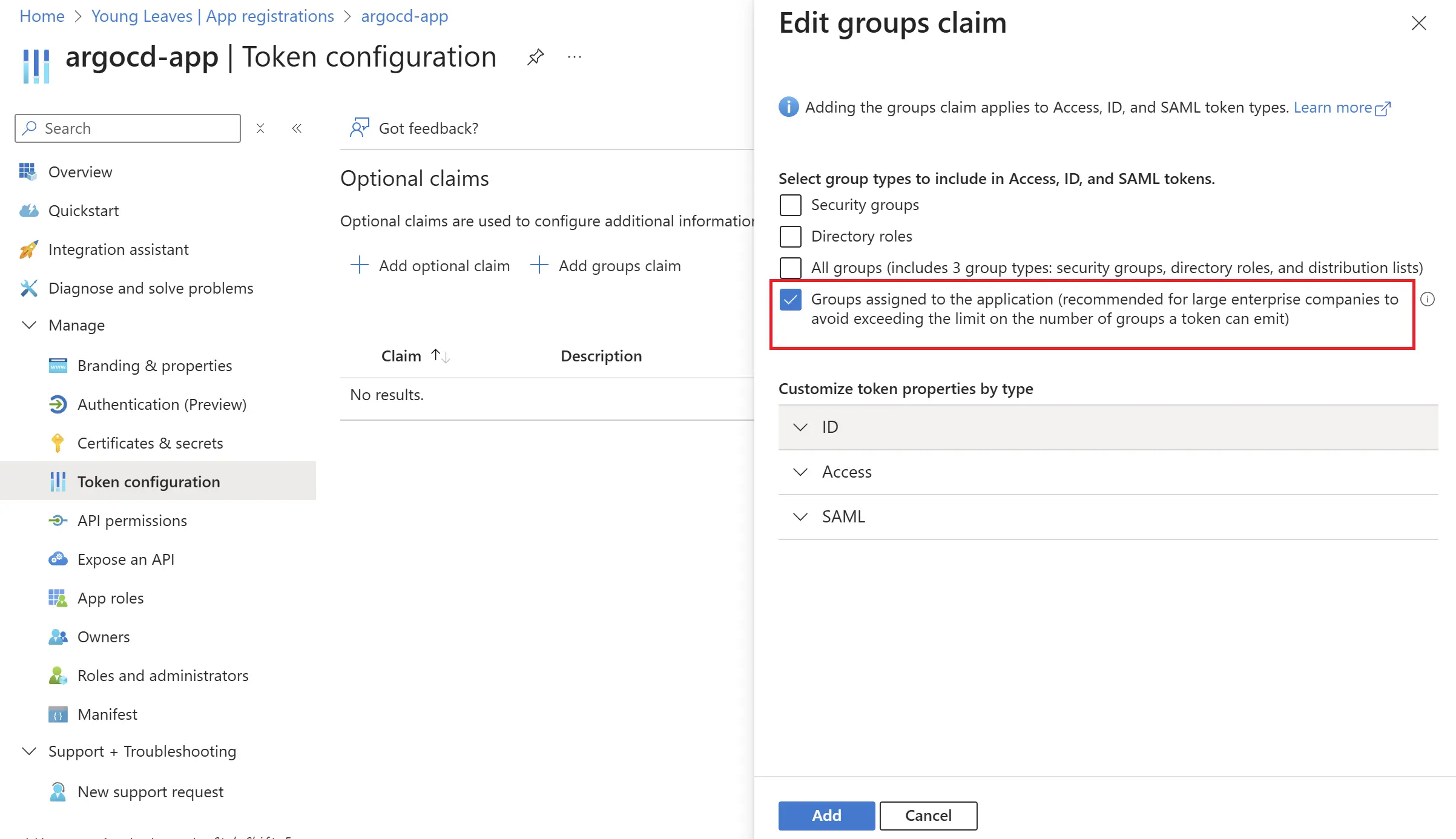The height and width of the screenshot is (839, 1456).
Task: Click the Cancel button
Action: coord(928,815)
